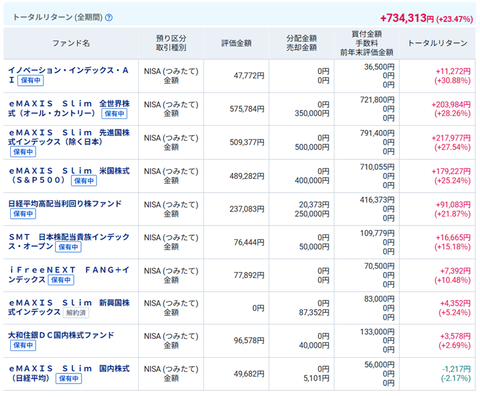
Task: Select valuation amount 489,282円
Action: click(x=247, y=176)
